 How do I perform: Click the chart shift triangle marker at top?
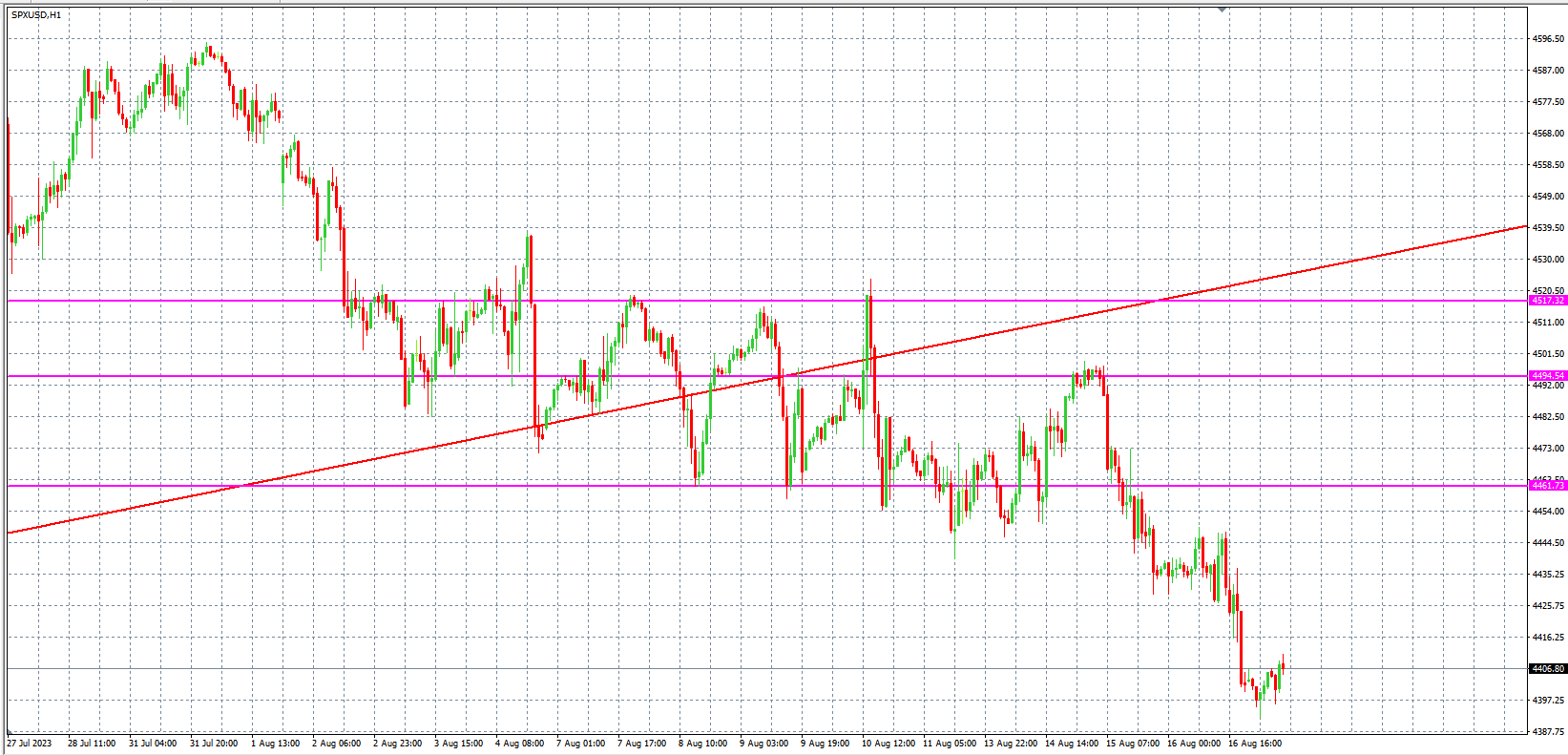(1223, 10)
